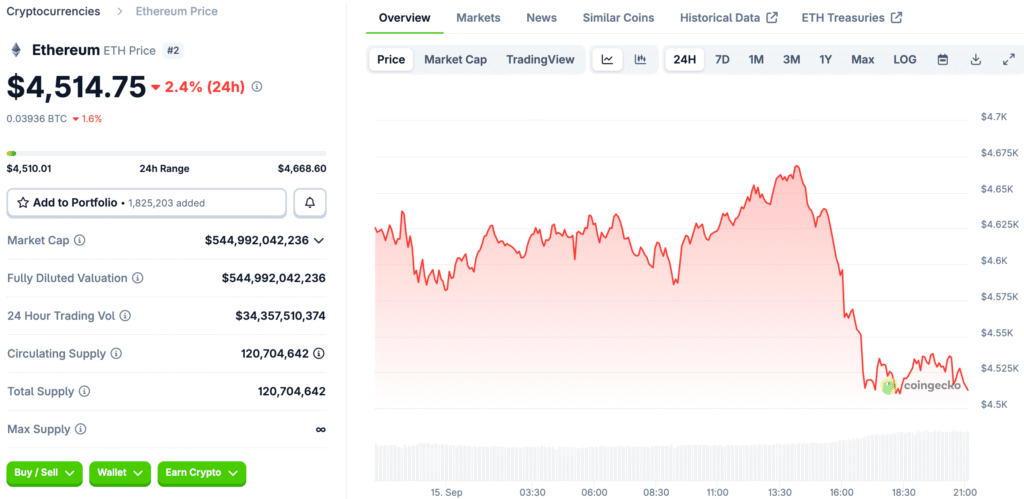The height and width of the screenshot is (499, 1024).
Task: Click the Max Supply infinity value
Action: click(x=321, y=429)
